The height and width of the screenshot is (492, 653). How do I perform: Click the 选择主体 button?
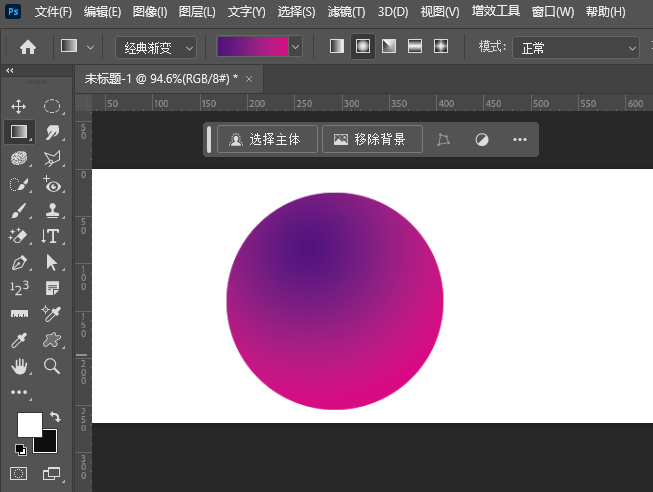[267, 140]
